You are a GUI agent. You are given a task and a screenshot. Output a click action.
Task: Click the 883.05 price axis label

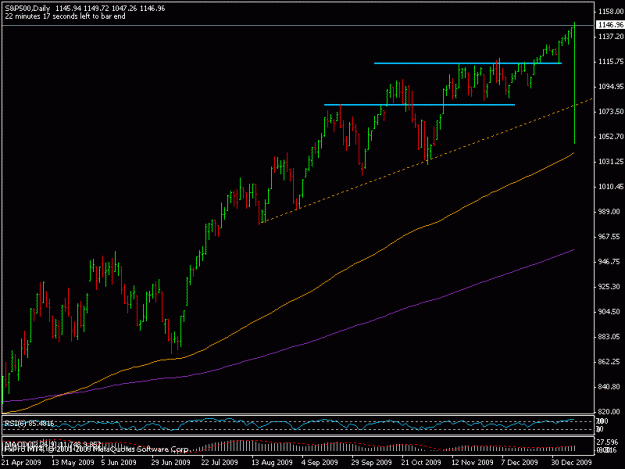[x=609, y=337]
